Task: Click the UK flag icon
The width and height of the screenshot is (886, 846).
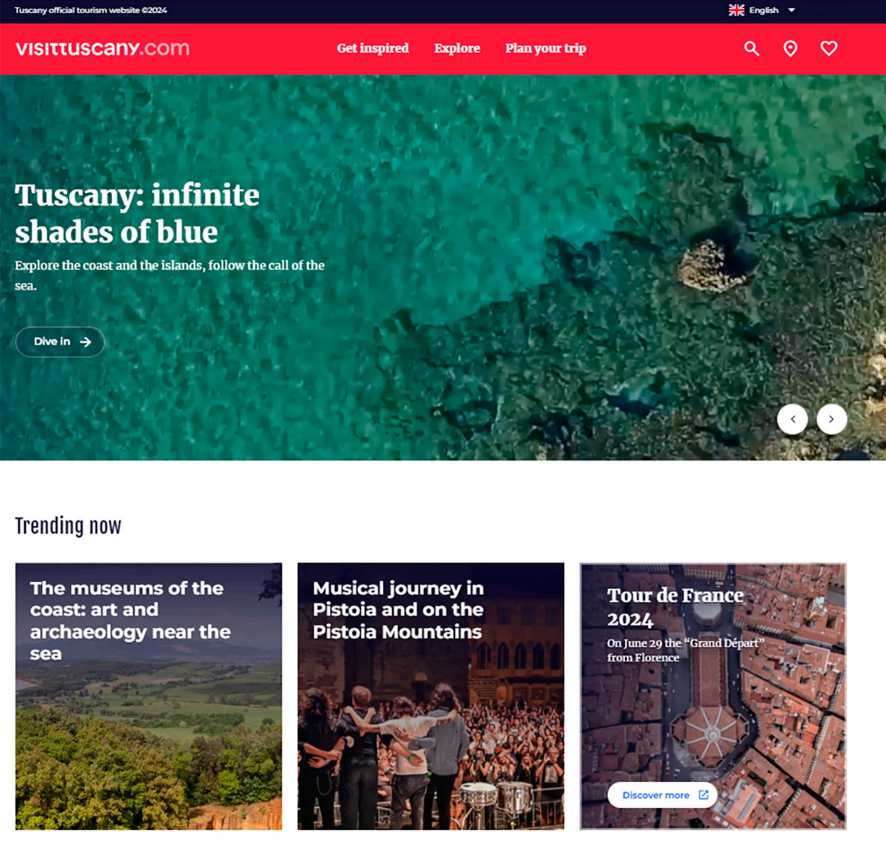Action: point(736,10)
